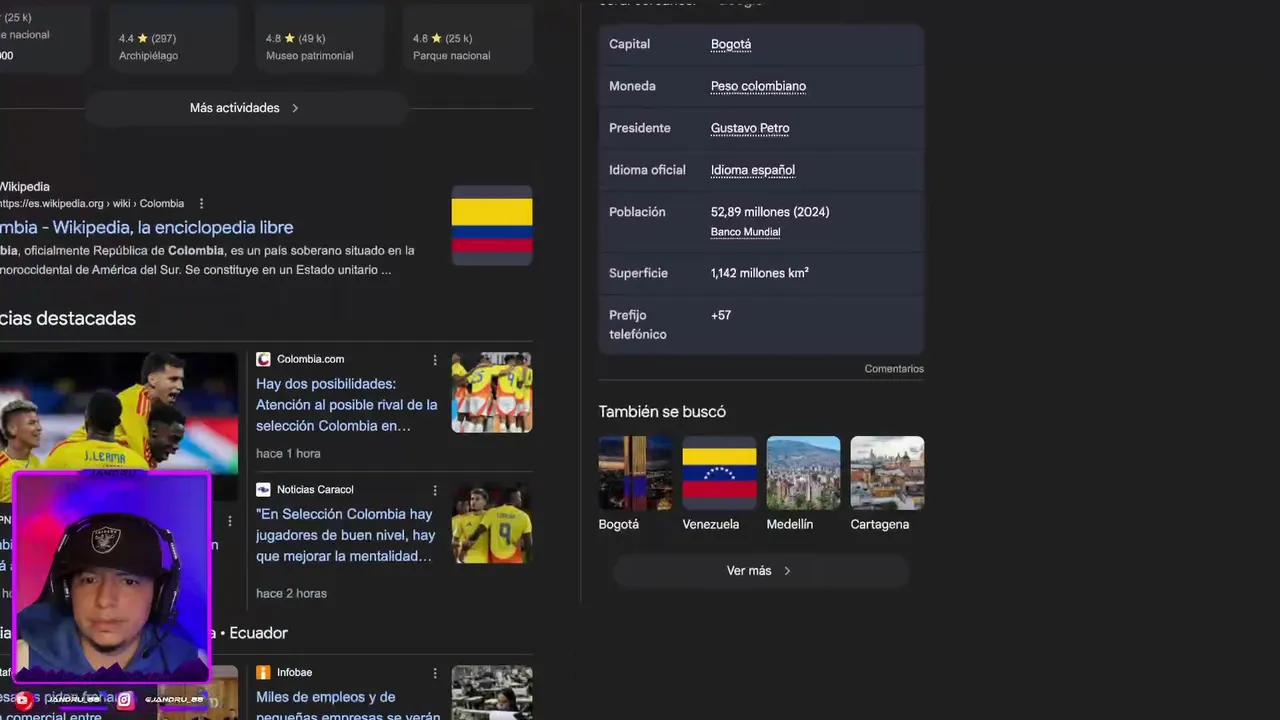Open the Wikipedia result three-dot menu
The height and width of the screenshot is (720, 1280).
click(x=201, y=204)
